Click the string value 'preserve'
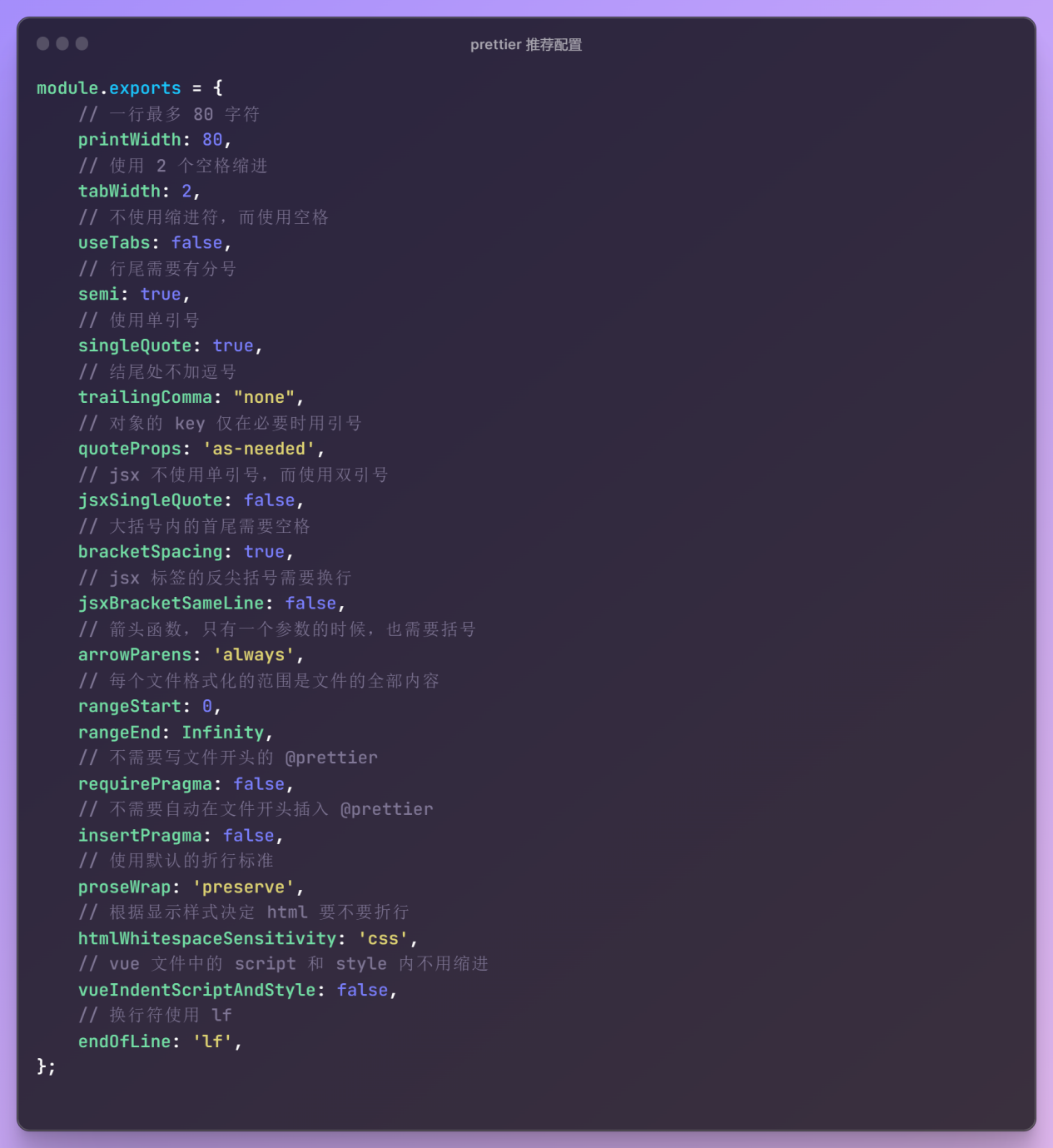Image resolution: width=1053 pixels, height=1148 pixels. [x=244, y=887]
